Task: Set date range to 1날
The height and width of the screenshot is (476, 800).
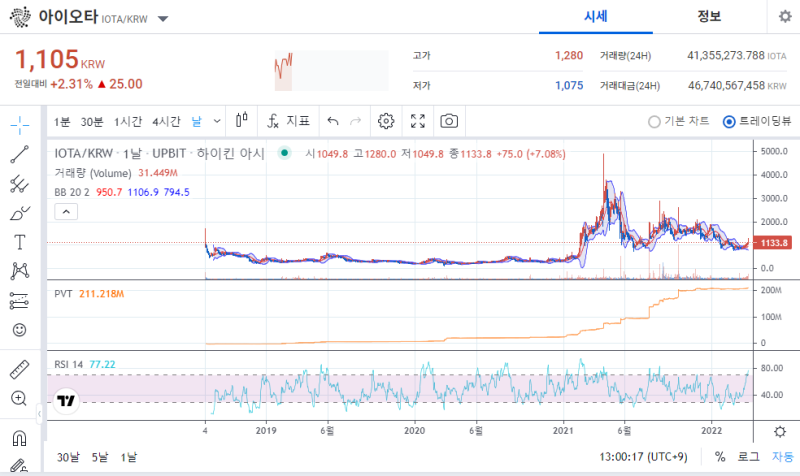Action: pyautogui.click(x=129, y=457)
